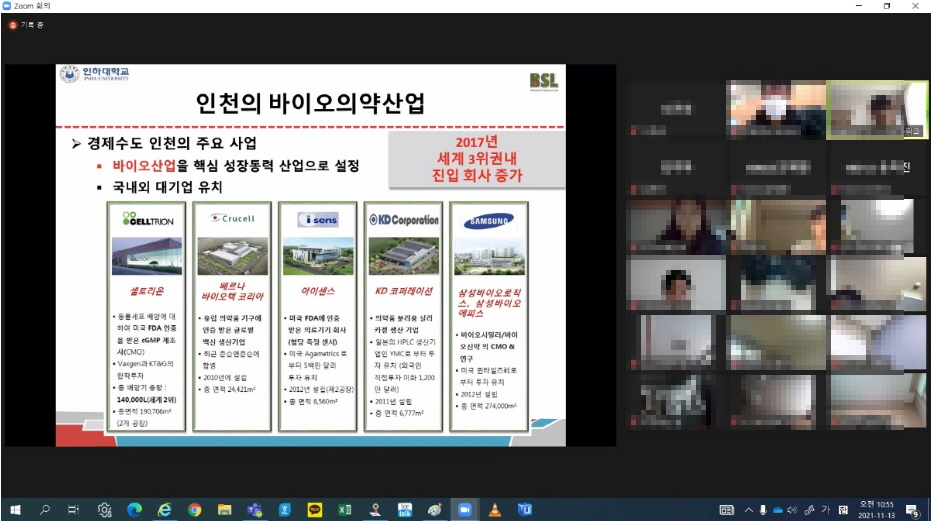Click the red 아이센스 company name

click(317, 291)
